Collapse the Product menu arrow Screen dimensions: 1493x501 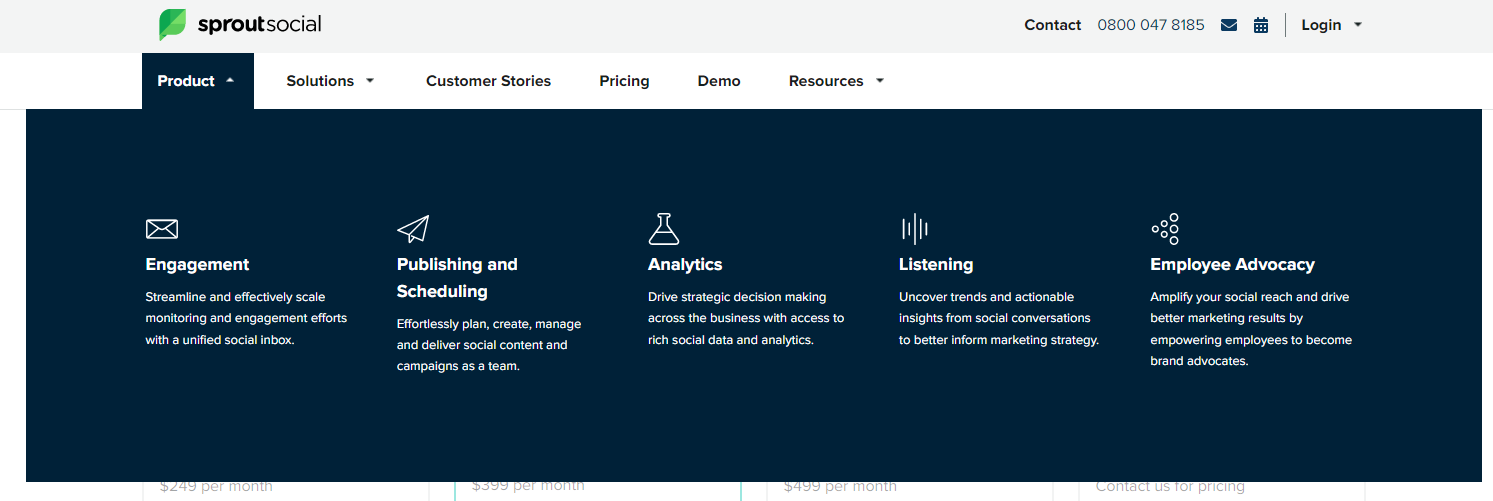pos(230,81)
